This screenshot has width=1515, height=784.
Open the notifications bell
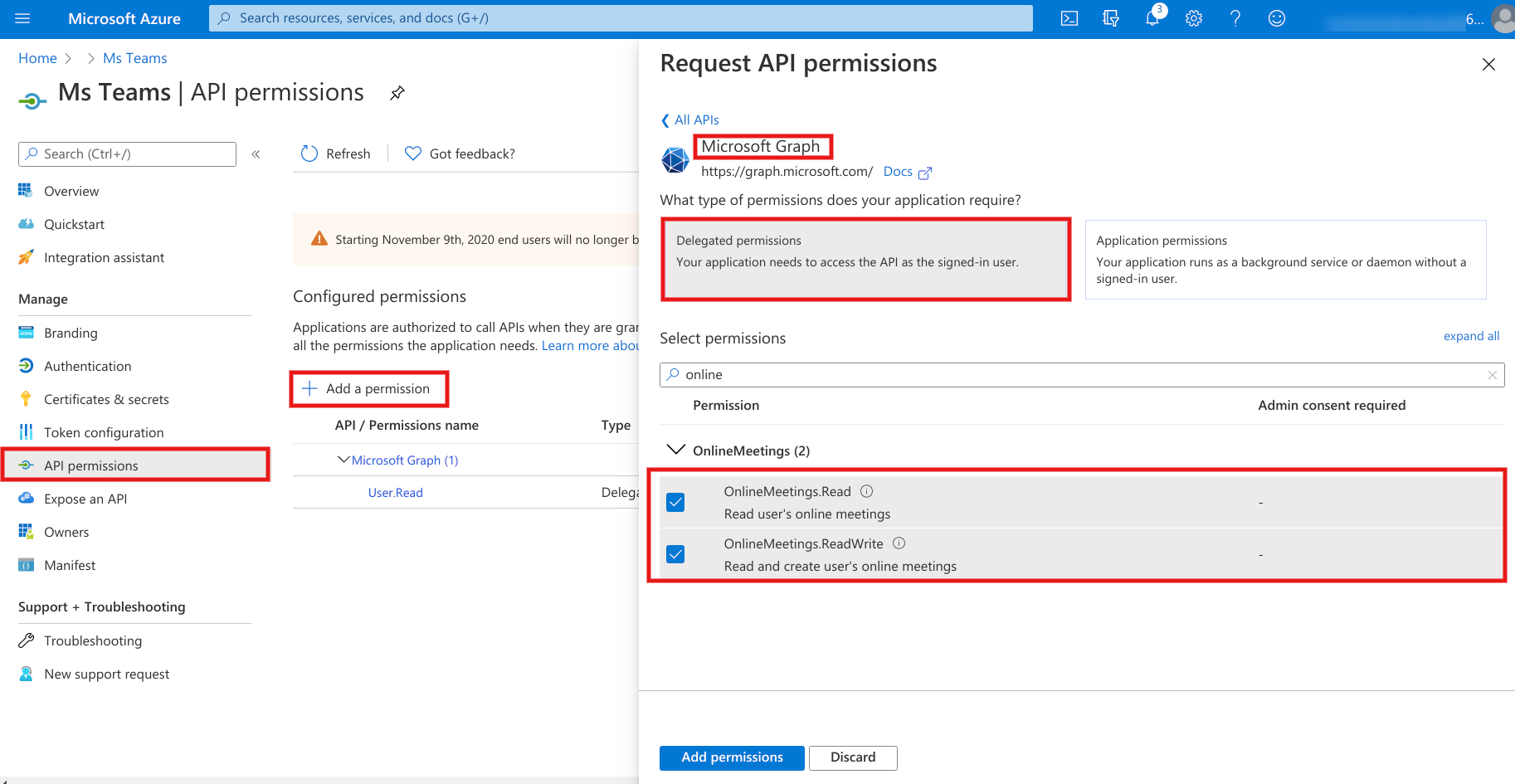tap(1152, 18)
